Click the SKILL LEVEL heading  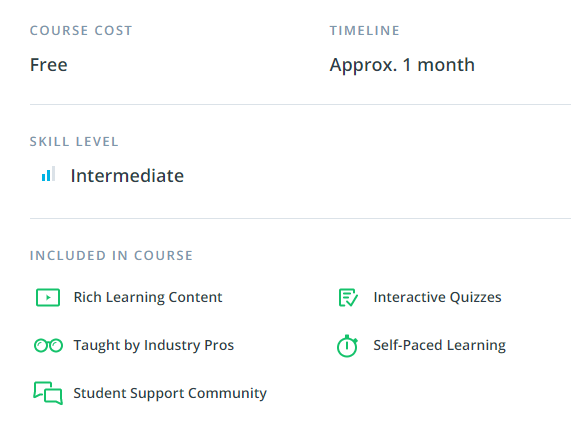(x=74, y=142)
